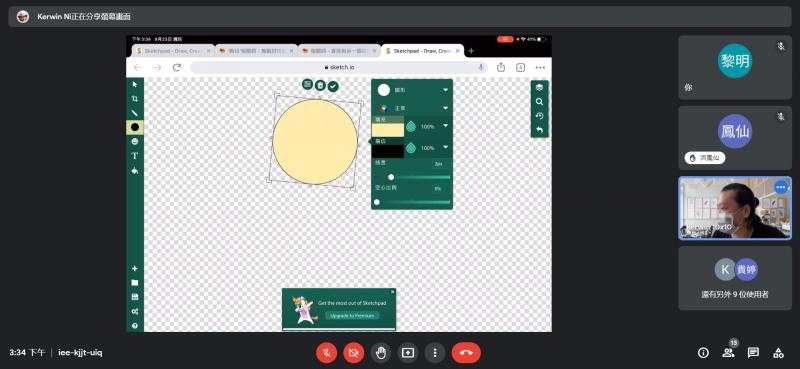Expand the fill opacity 100% dropdown
800x369 pixels.
tap(445, 126)
